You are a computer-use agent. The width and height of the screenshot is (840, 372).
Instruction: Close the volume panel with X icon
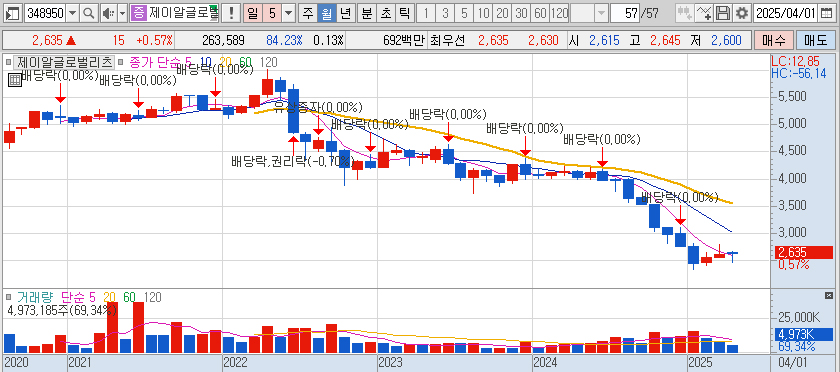829,295
